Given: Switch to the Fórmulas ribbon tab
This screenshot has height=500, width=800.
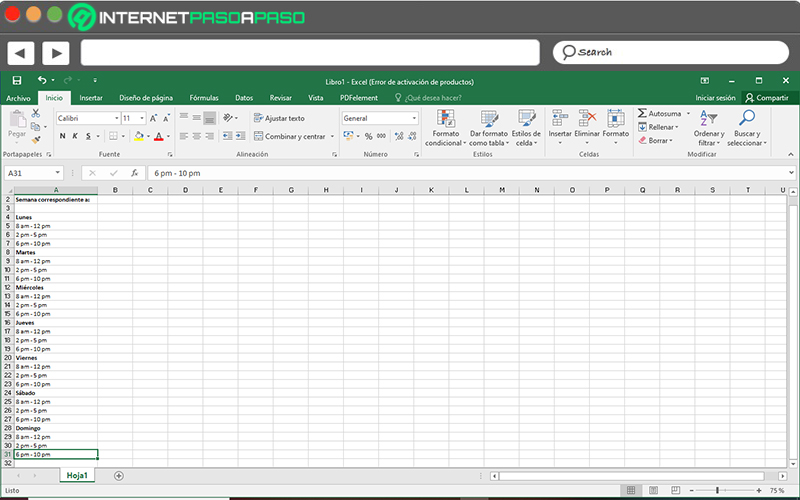Looking at the screenshot, I should [204, 98].
